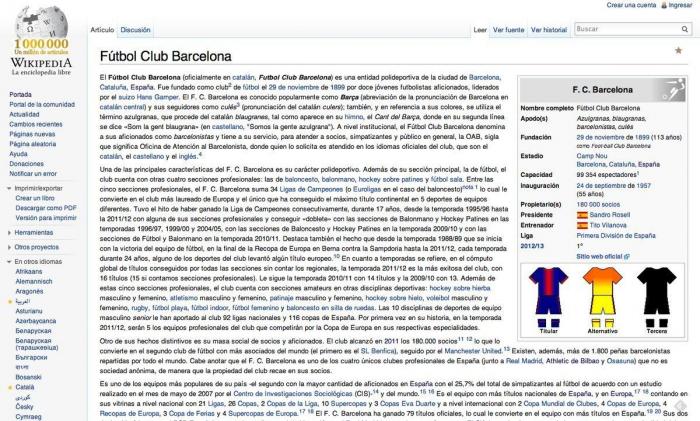The image size is (700, 421).
Task: Switch to the Discusión tab
Action: pos(135,30)
